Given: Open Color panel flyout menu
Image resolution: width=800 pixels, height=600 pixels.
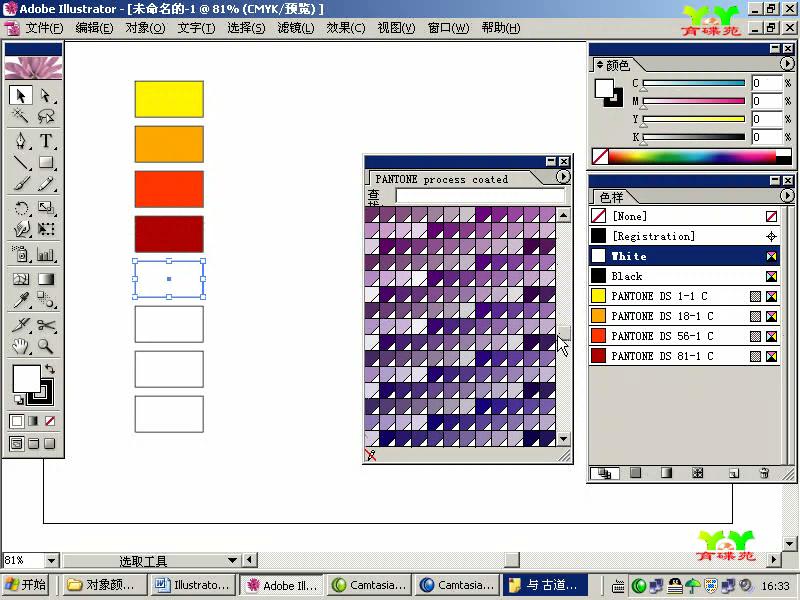Looking at the screenshot, I should pos(787,64).
